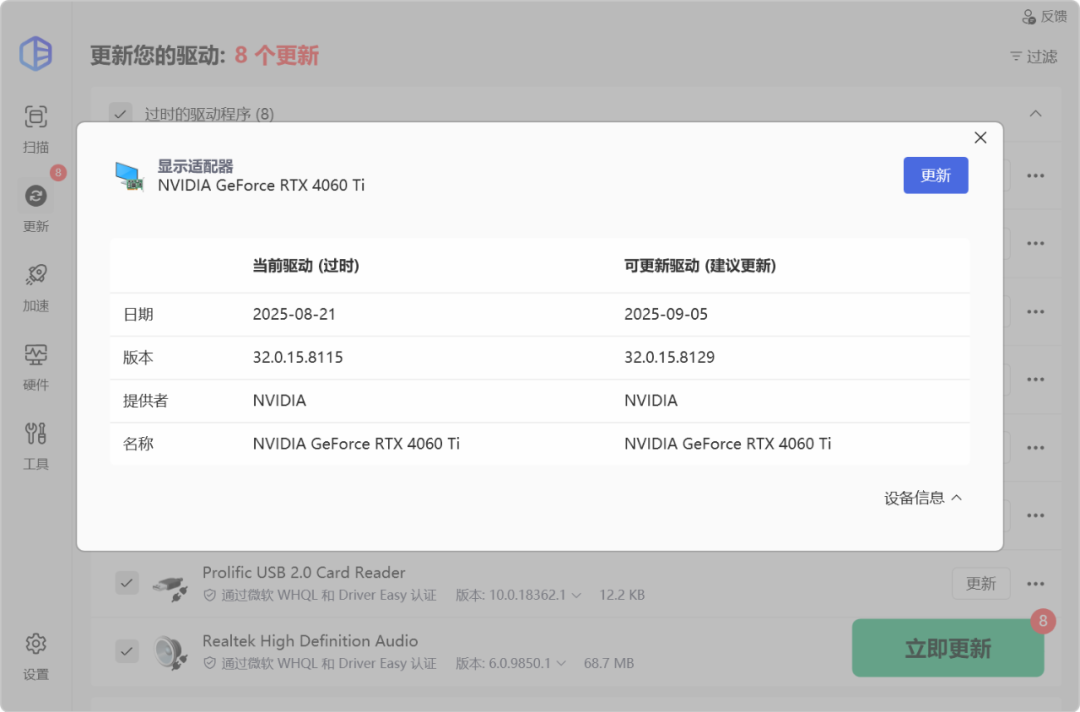1080x712 pixels.
Task: Click the new driver date 2025-09-05
Action: 666,314
